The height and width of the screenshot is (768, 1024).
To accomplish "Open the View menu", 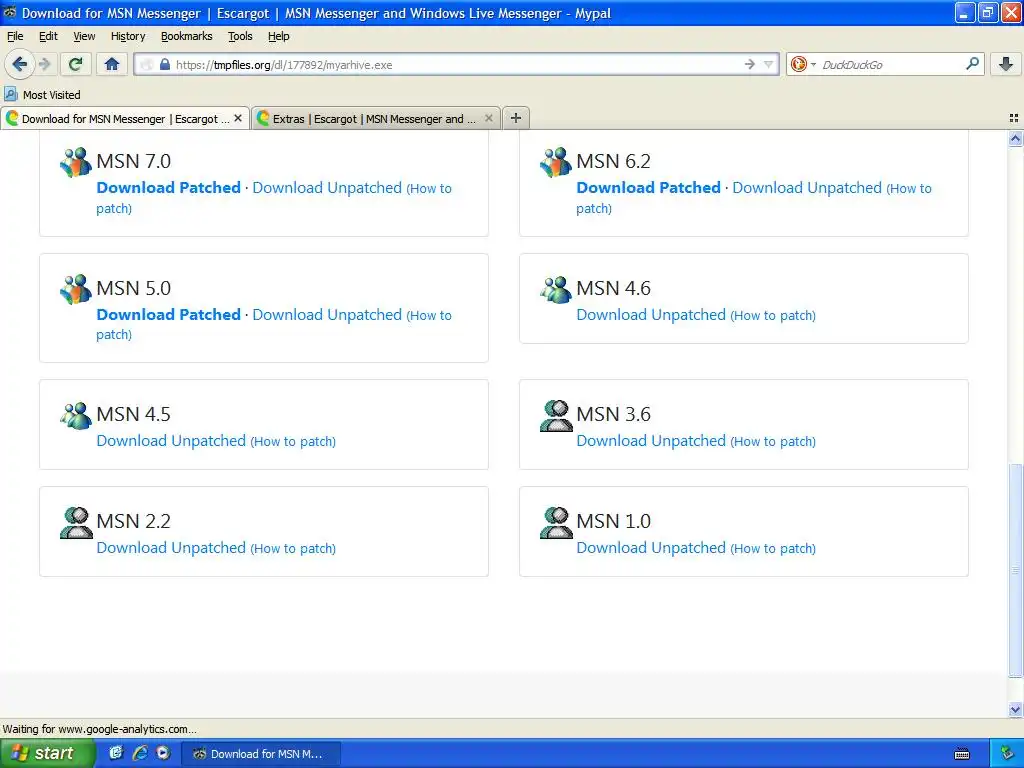I will 84,36.
